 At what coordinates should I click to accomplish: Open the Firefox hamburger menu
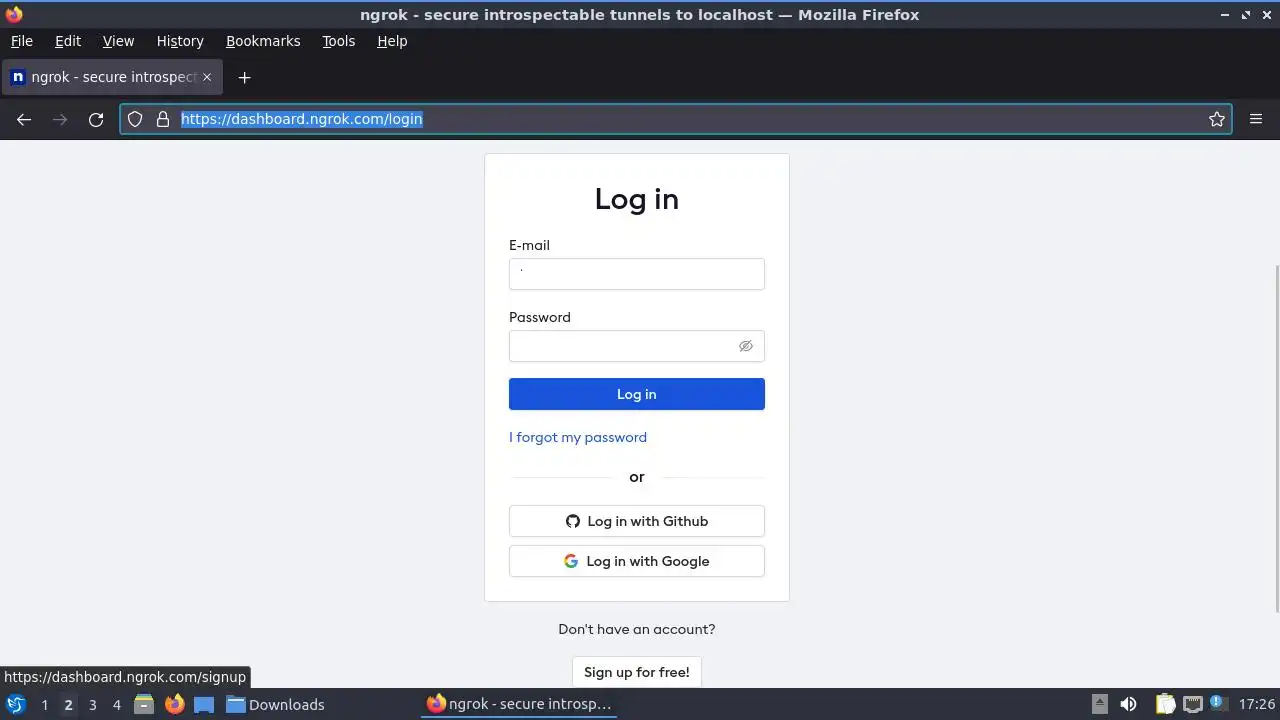tap(1256, 119)
